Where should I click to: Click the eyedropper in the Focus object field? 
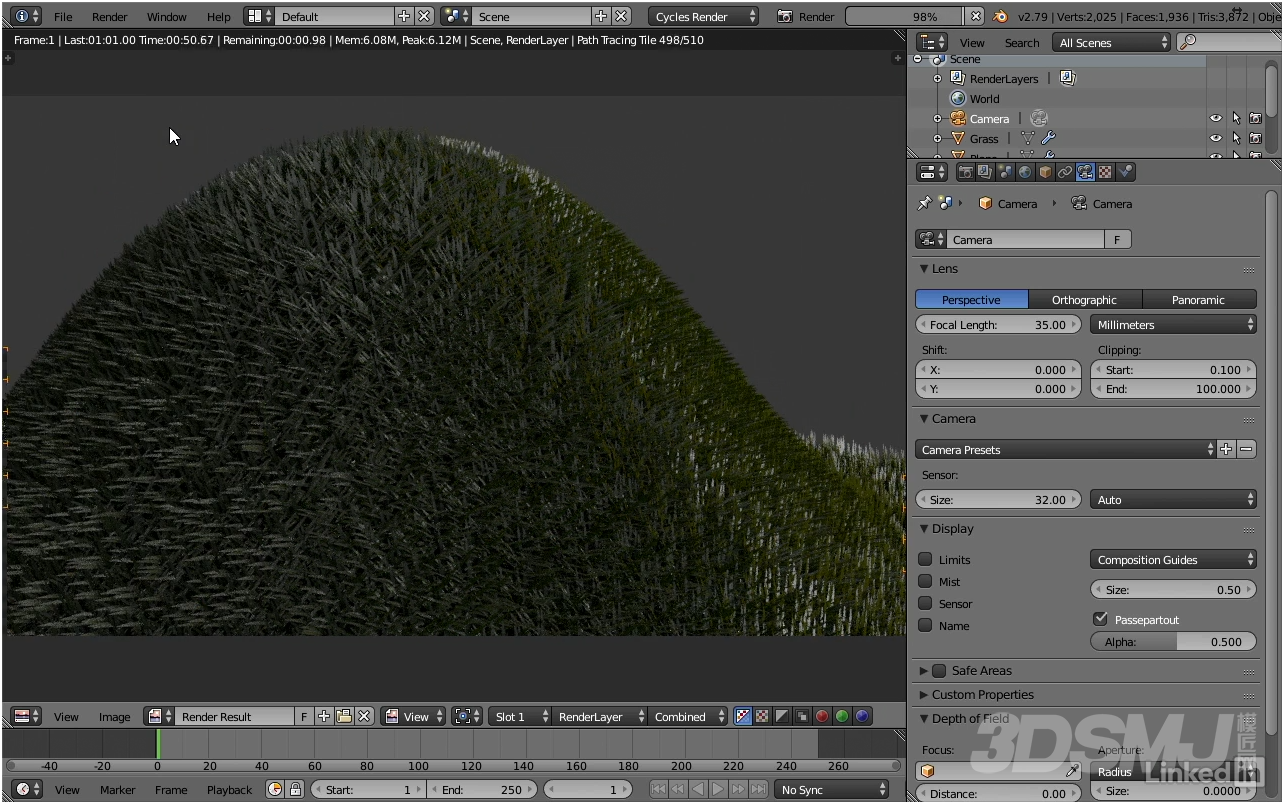(1072, 771)
